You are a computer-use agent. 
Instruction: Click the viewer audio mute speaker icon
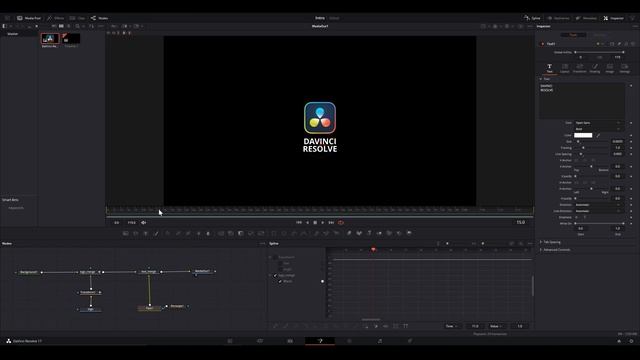(144, 222)
